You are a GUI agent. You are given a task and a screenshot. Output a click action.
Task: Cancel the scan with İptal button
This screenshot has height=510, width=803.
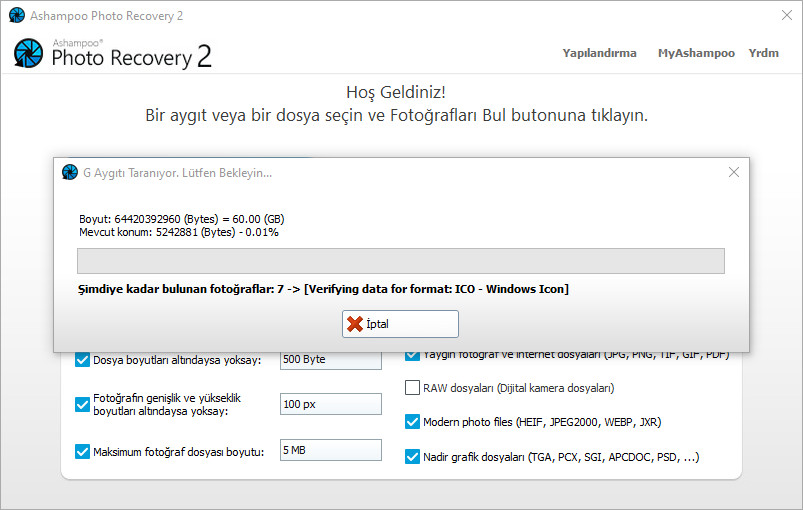400,324
